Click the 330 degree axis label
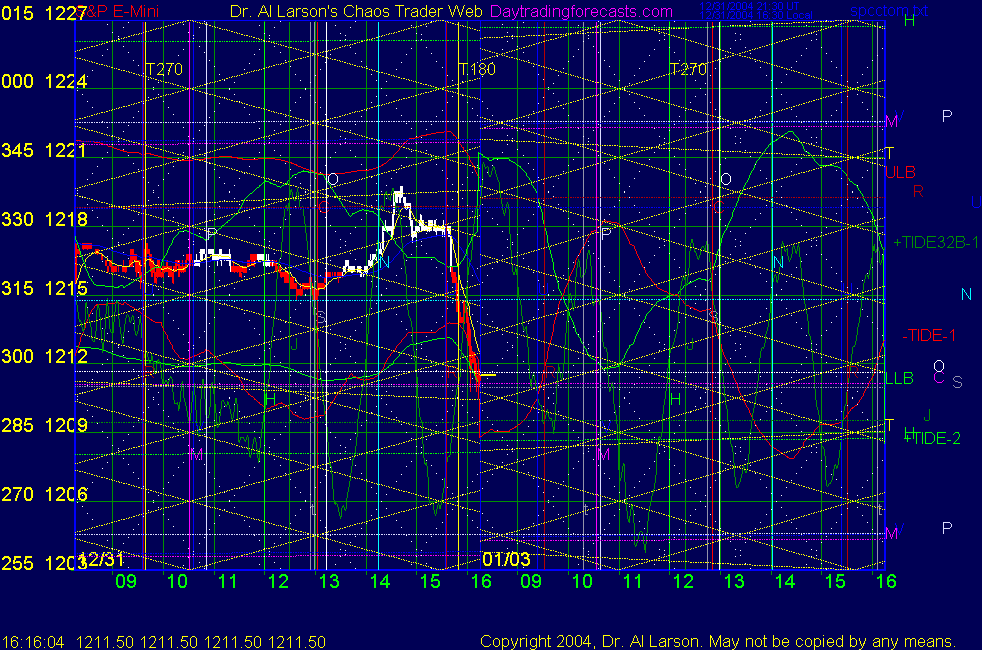The image size is (982, 650). coord(18,219)
